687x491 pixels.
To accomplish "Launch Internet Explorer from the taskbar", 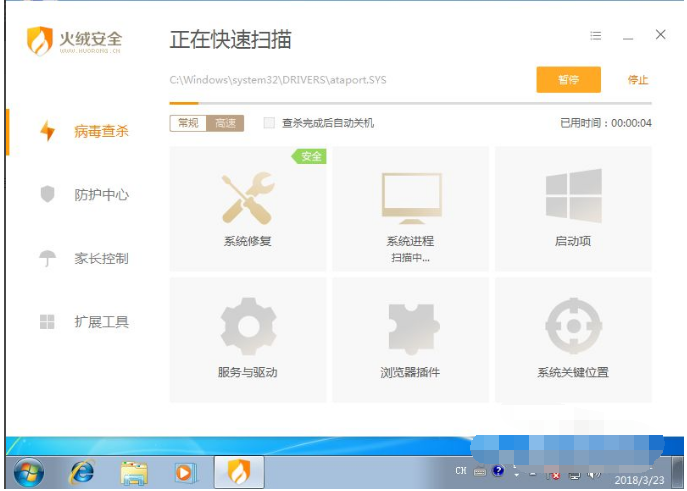I will tap(82, 473).
